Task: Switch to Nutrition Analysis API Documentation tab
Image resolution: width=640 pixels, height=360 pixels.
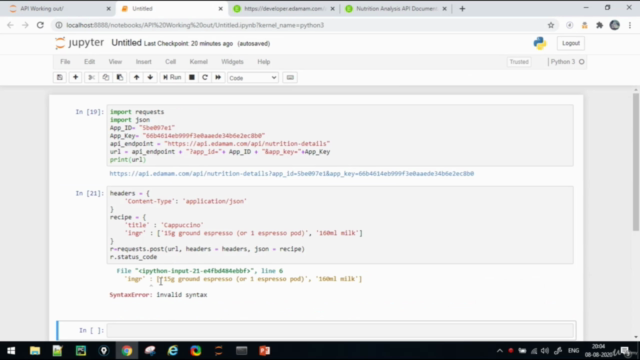Action: [396, 9]
